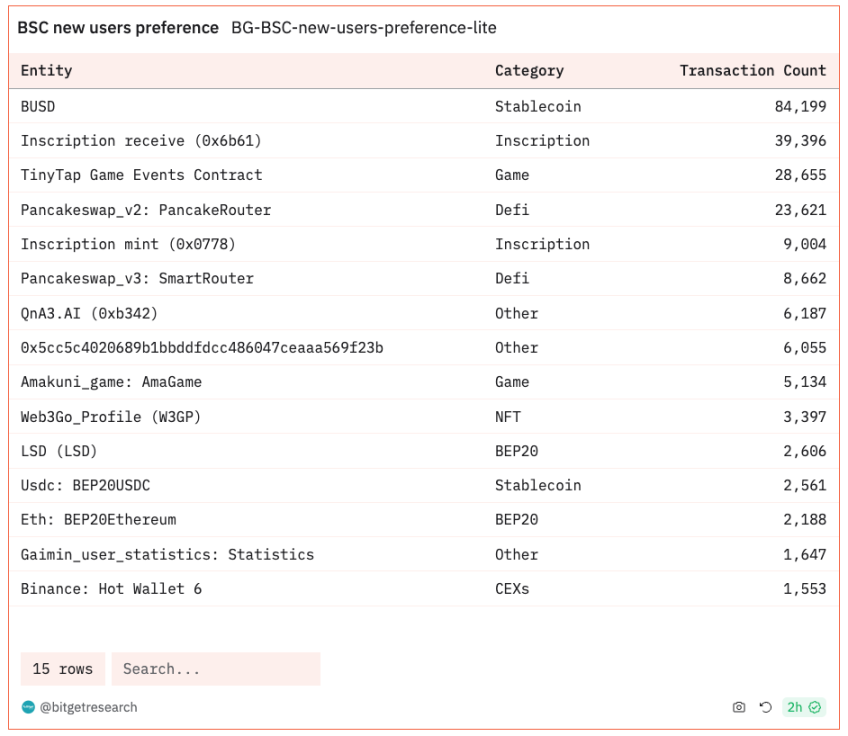
Task: Select Gaimin_user_statistics: Statistics cell
Action: pos(168,554)
